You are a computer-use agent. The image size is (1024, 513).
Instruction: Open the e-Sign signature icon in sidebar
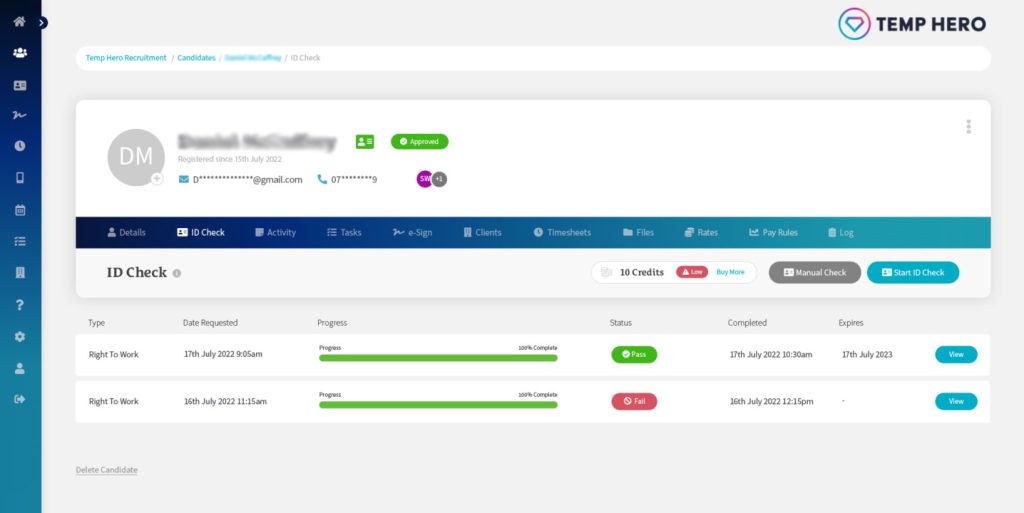pos(20,116)
